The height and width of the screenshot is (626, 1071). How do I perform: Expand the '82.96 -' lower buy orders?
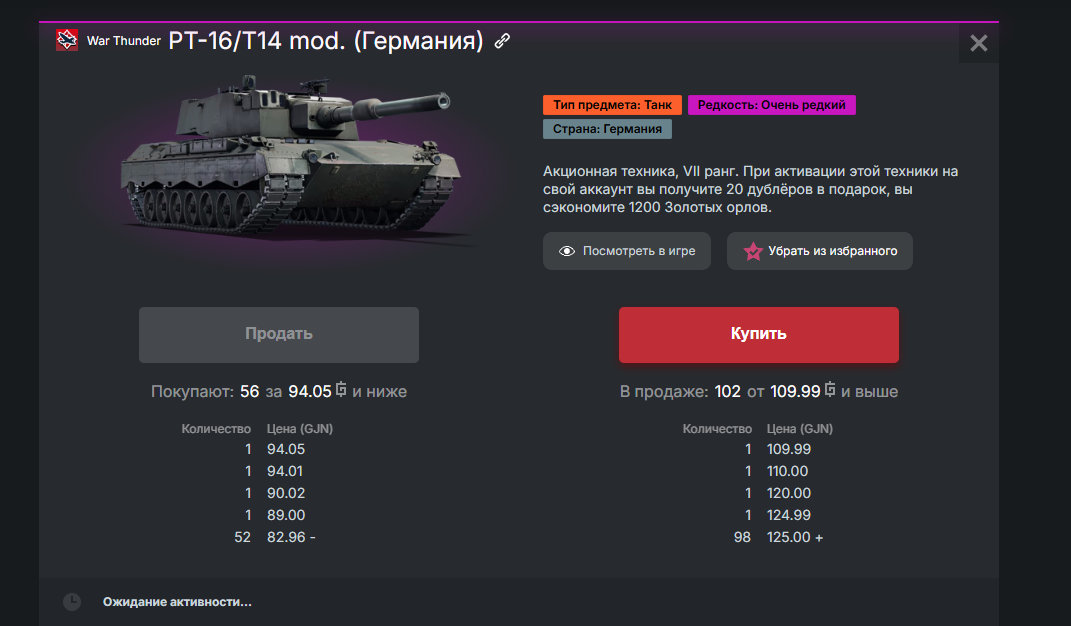click(291, 537)
